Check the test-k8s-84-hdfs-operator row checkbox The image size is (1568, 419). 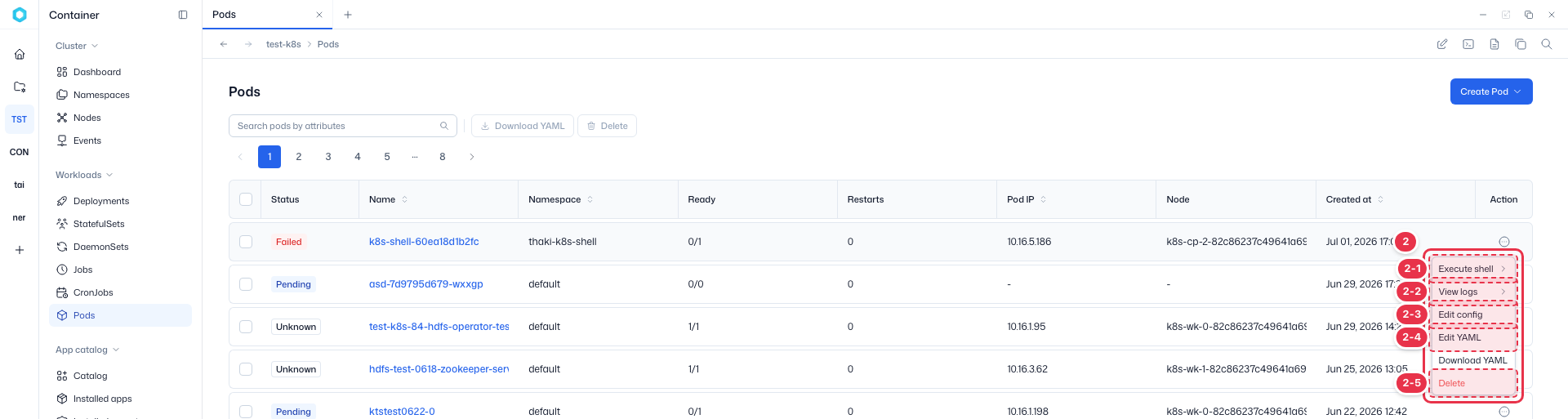[x=246, y=327]
